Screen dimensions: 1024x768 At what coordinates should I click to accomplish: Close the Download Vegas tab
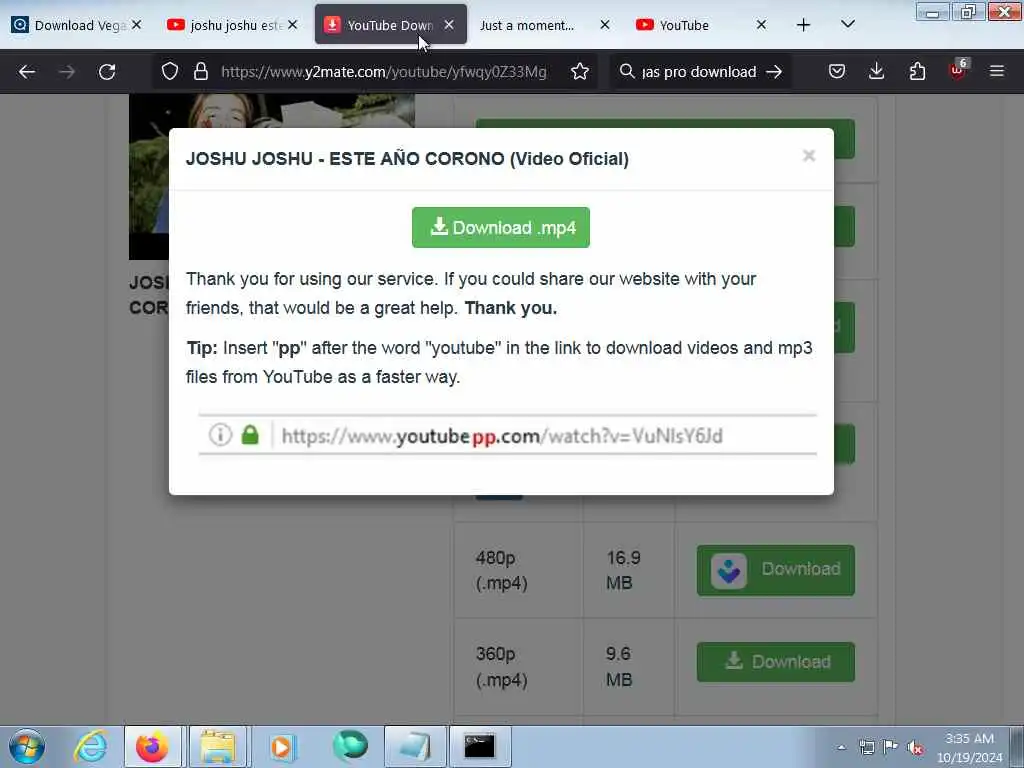pyautogui.click(x=136, y=25)
